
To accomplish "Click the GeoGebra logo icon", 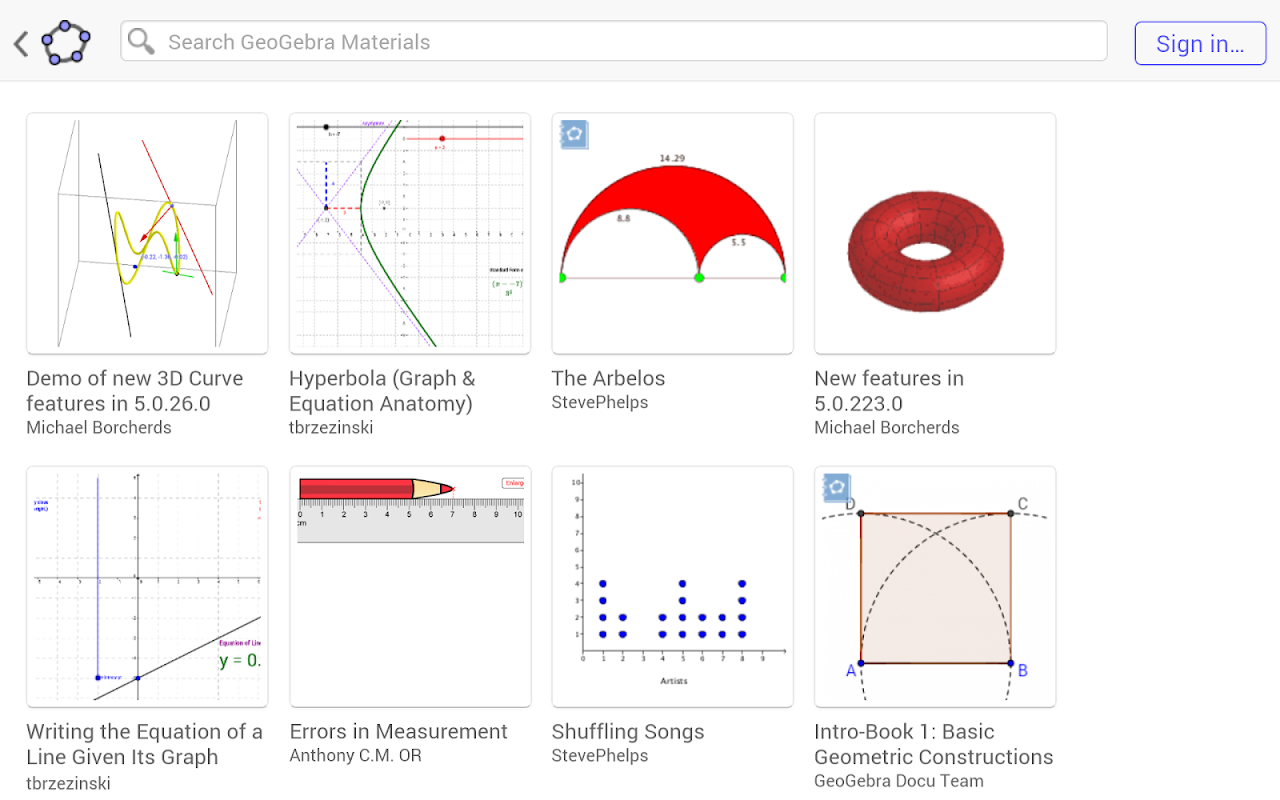I will [x=66, y=43].
